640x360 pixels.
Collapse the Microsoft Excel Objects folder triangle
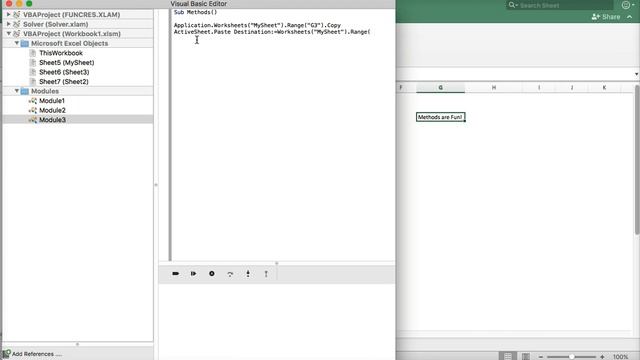click(17, 43)
